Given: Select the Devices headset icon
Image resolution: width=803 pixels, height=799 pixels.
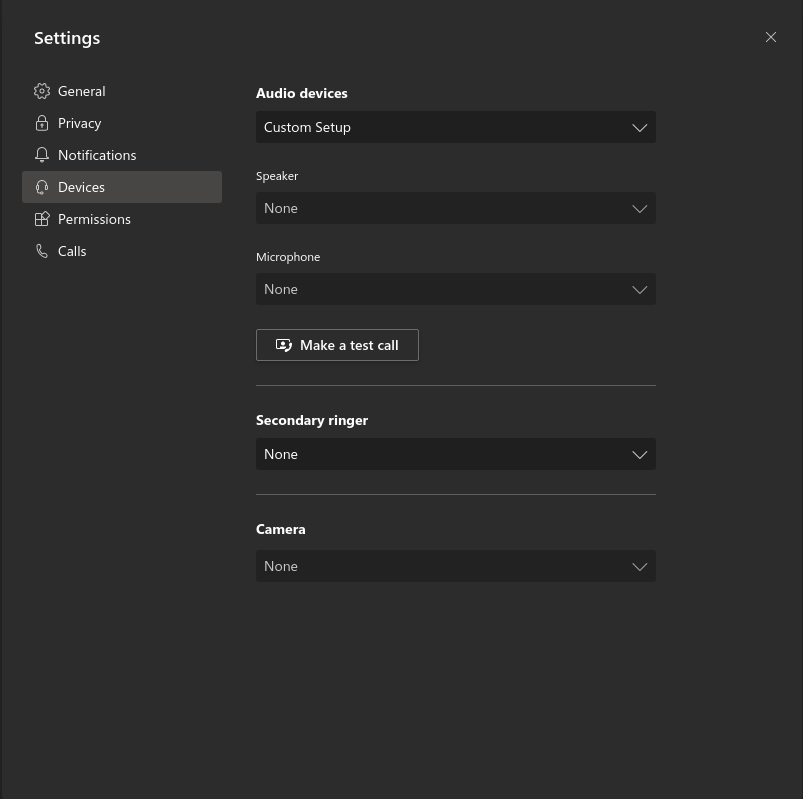Looking at the screenshot, I should coord(42,187).
